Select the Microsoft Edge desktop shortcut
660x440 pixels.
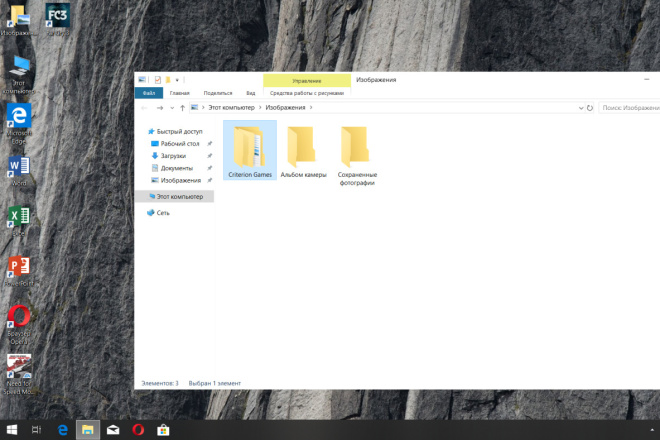(x=19, y=124)
